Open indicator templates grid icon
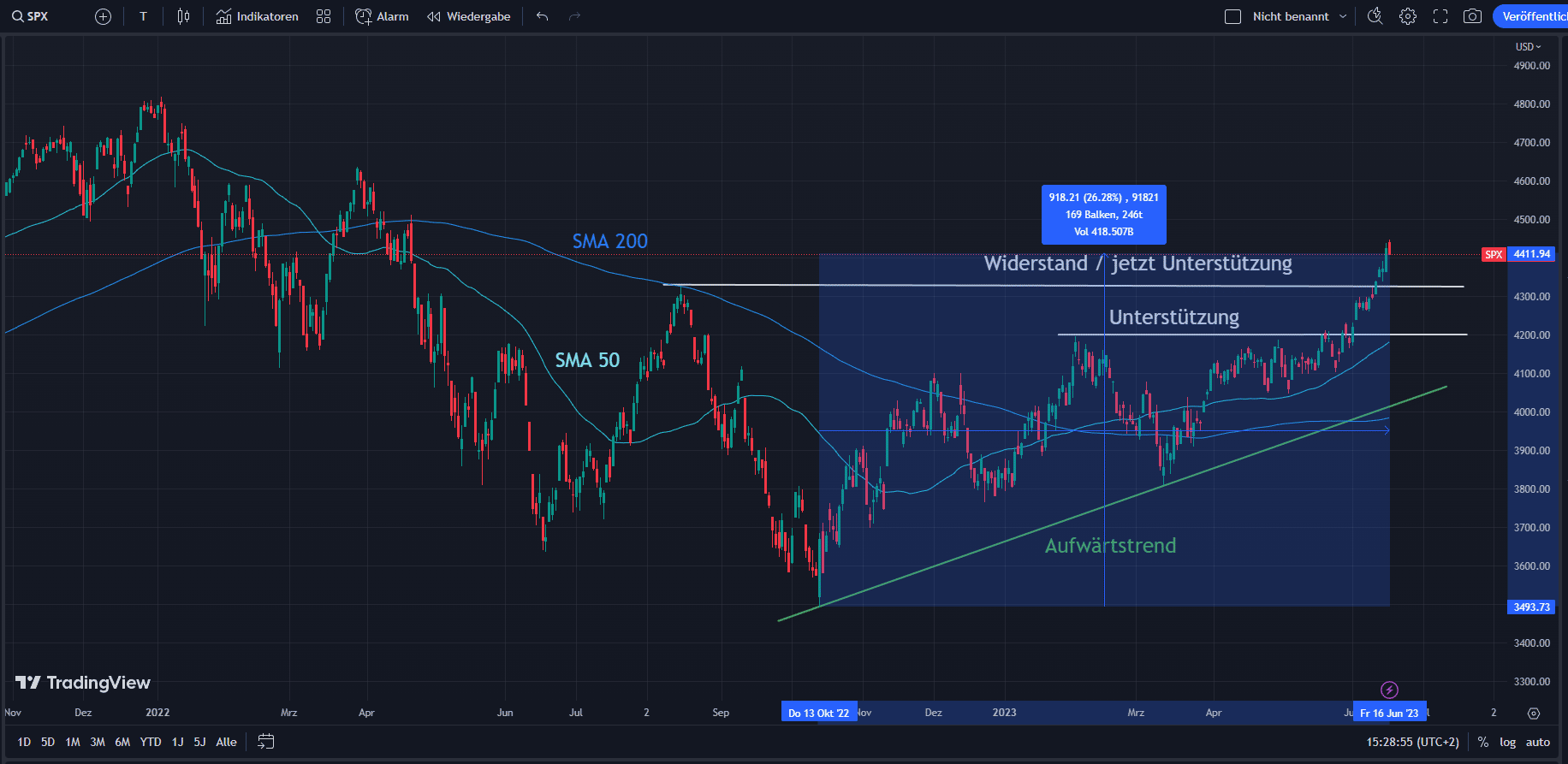 (x=324, y=16)
